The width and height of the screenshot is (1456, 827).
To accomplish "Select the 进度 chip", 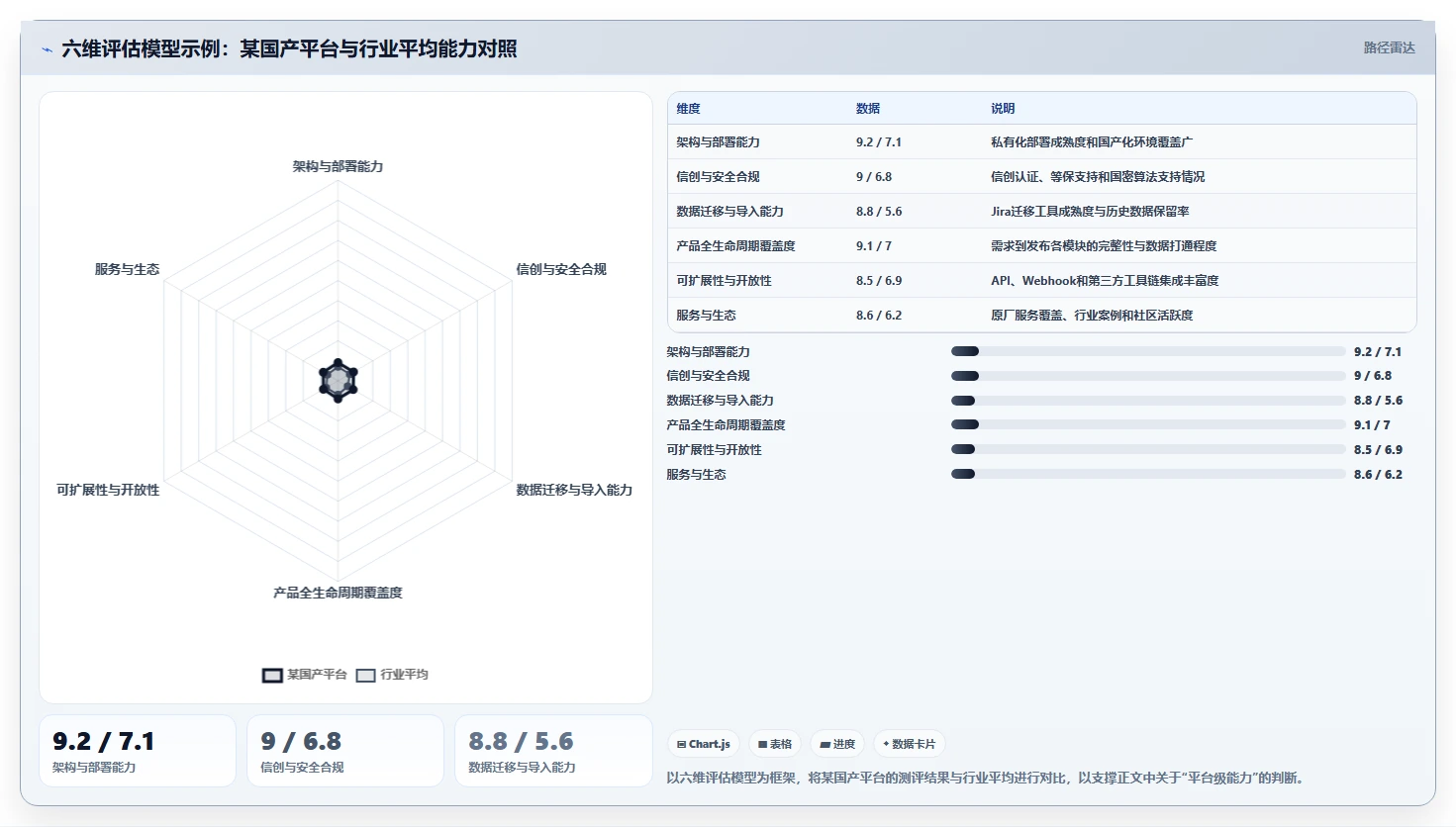I will click(x=837, y=744).
